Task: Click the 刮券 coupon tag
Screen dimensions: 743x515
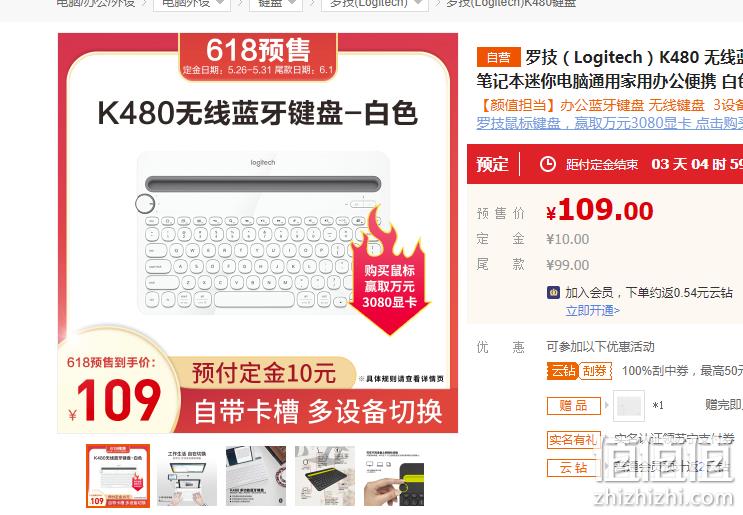Action: pos(595,370)
